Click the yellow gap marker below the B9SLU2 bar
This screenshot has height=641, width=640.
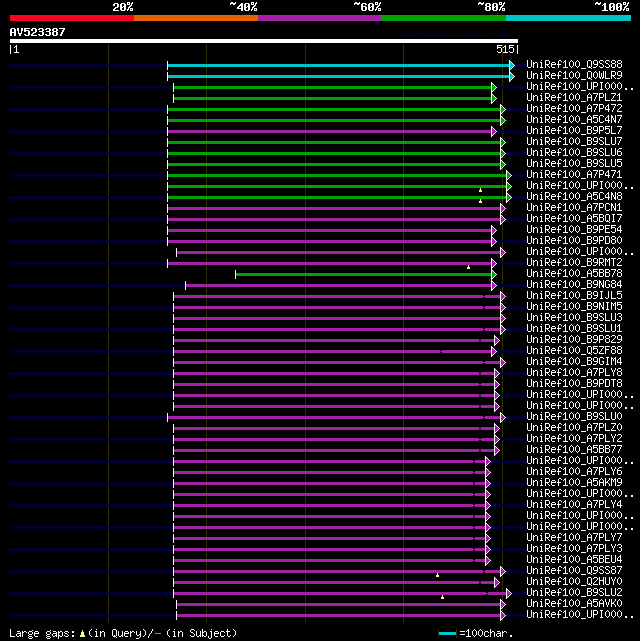442,597
